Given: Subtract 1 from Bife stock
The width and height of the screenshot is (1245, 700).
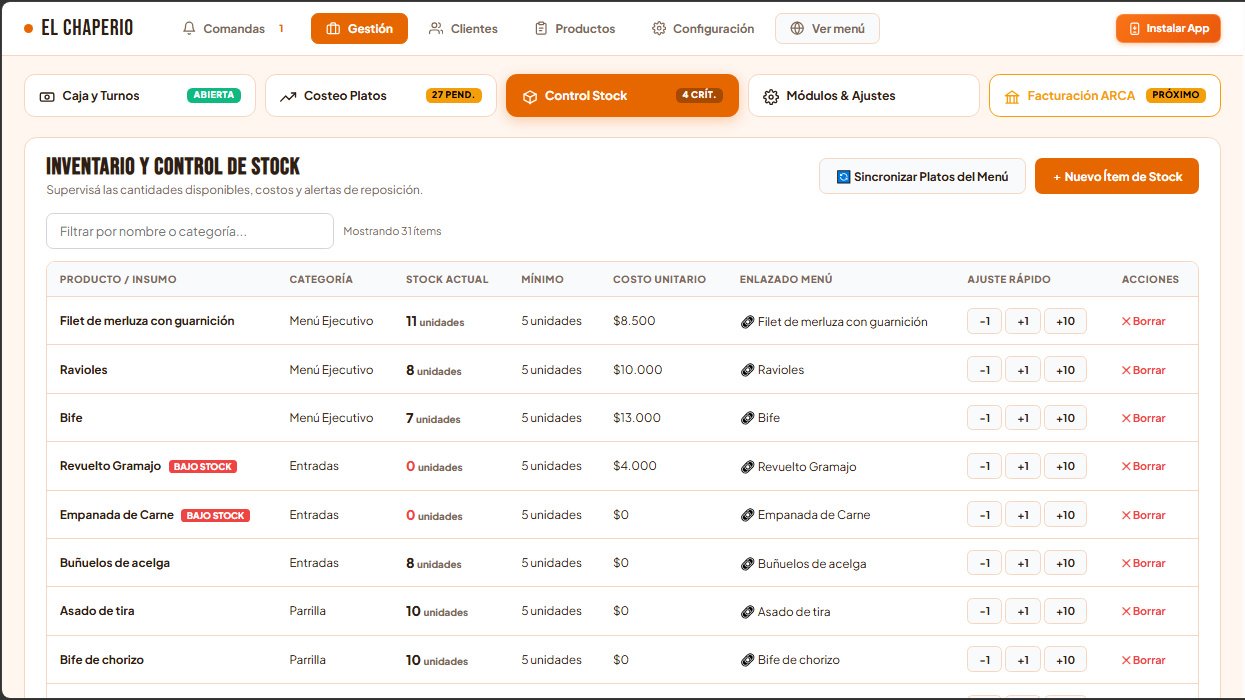Looking at the screenshot, I should tap(984, 418).
